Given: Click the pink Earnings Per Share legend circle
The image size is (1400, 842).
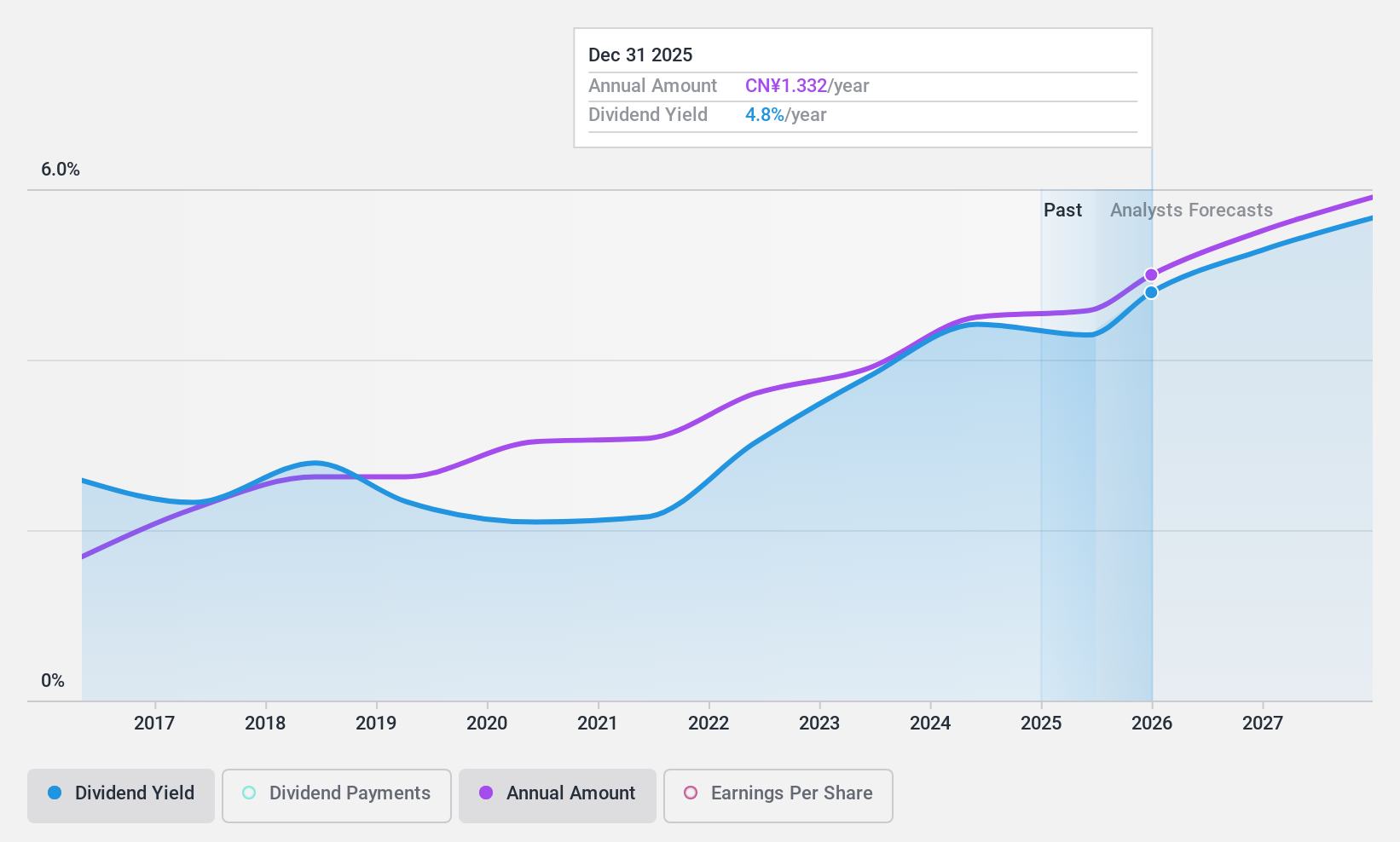Looking at the screenshot, I should [x=691, y=793].
